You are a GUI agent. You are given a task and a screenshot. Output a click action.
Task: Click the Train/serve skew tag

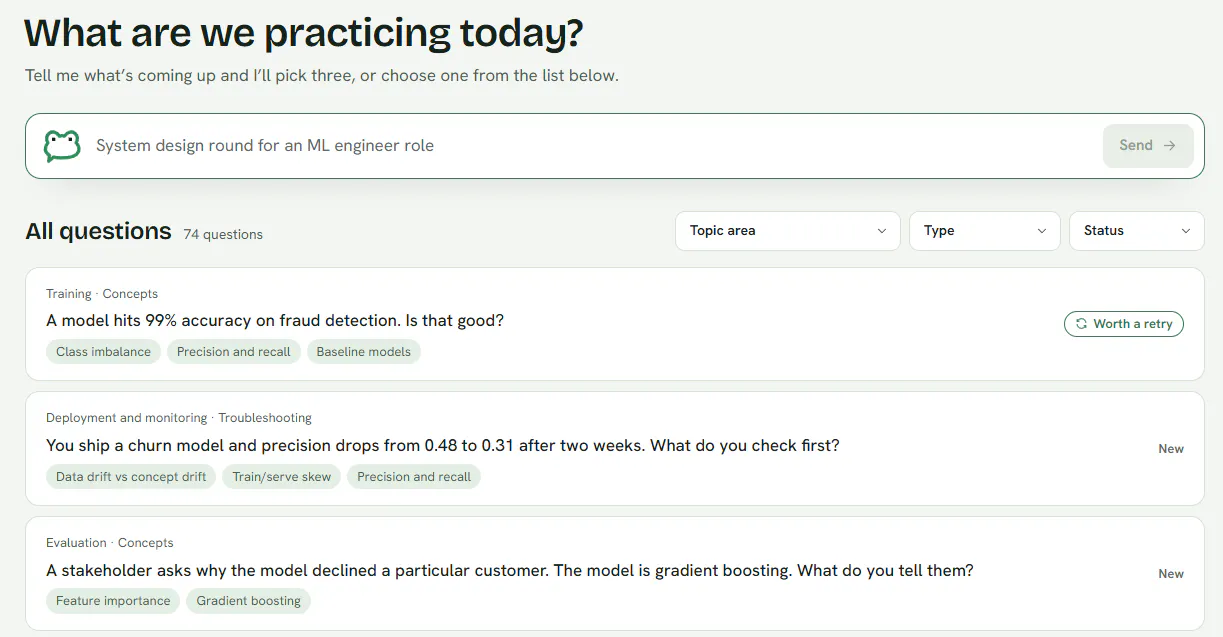pyautogui.click(x=282, y=477)
